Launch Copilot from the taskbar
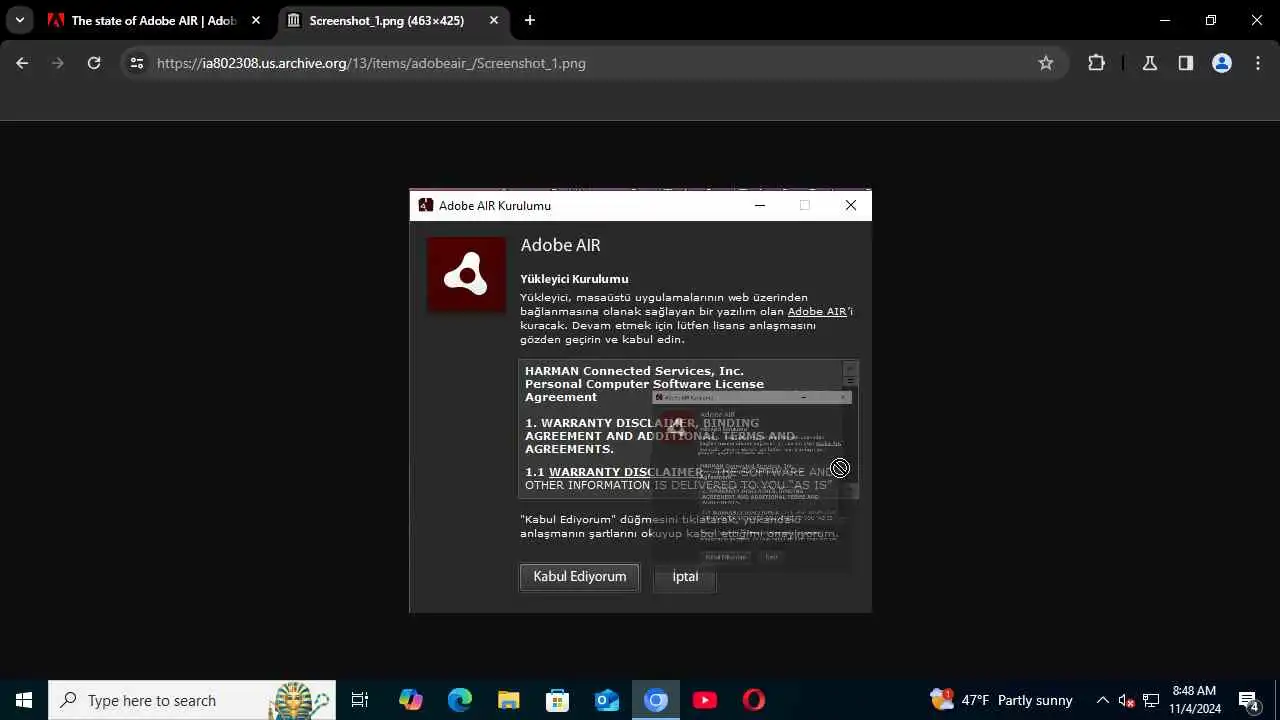Screen dimensions: 1280x720 (410, 700)
